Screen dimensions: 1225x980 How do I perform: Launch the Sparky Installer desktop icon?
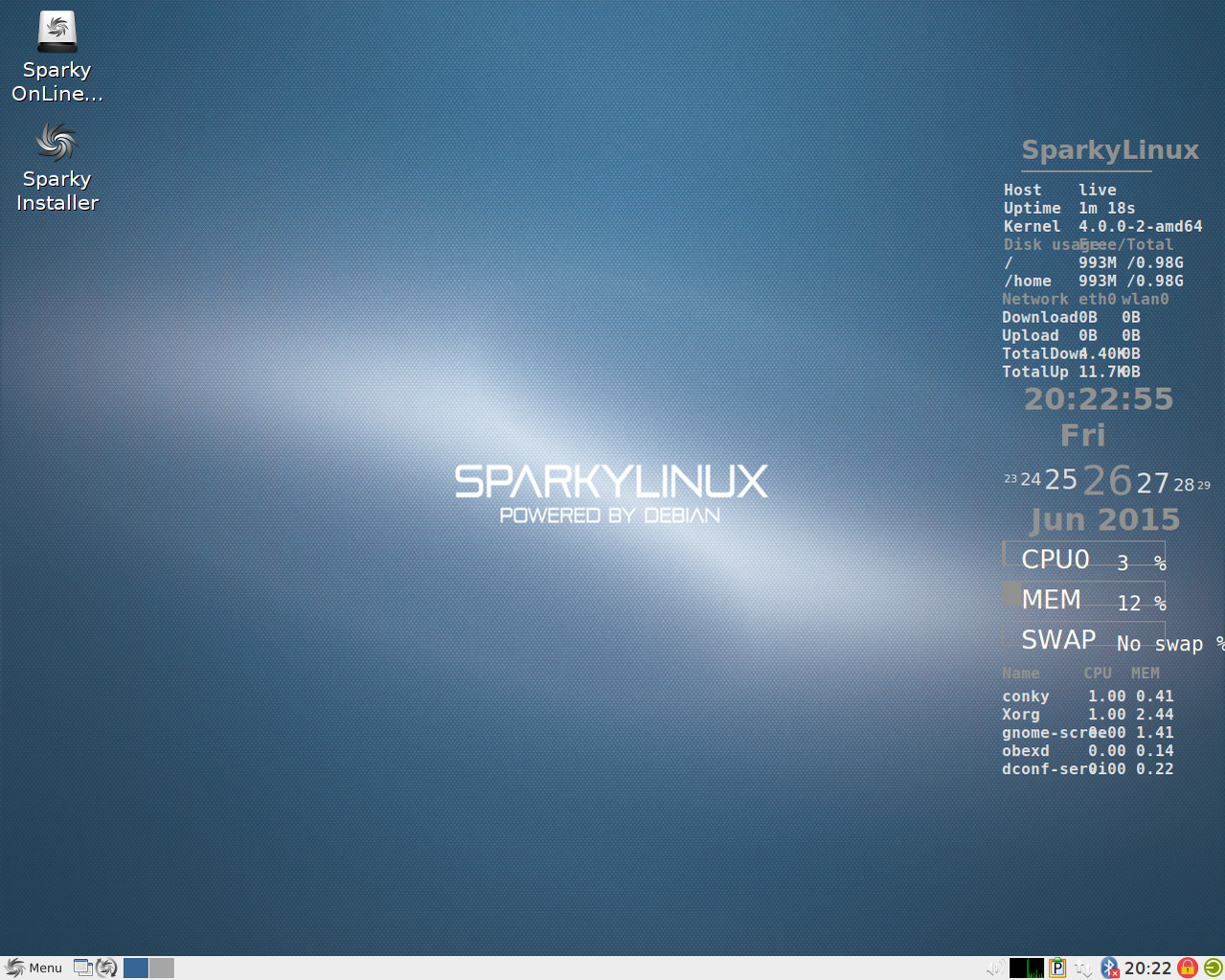57,143
